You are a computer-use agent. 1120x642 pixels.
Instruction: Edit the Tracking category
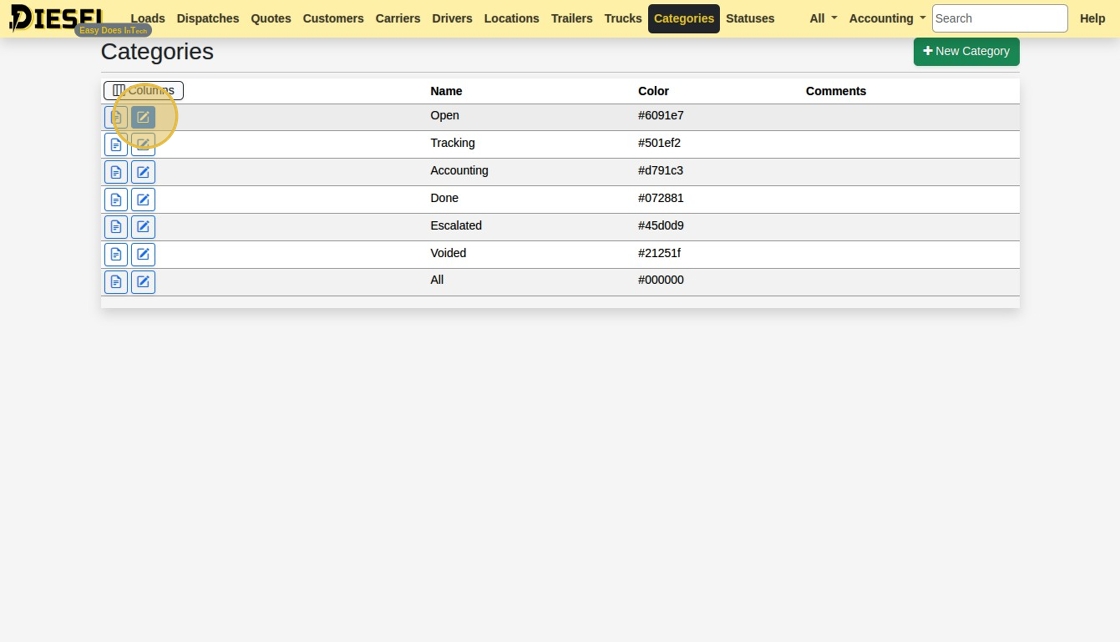coord(143,144)
